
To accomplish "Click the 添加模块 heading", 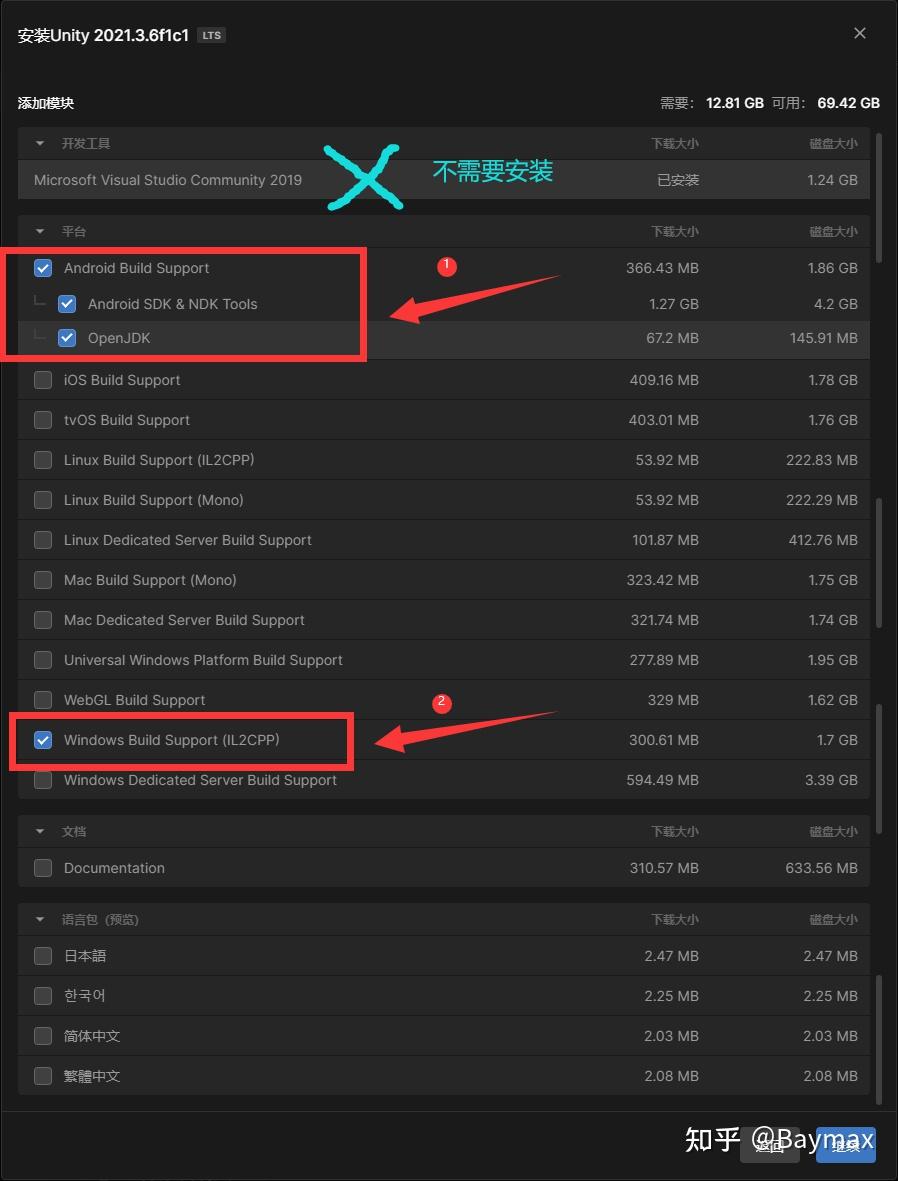I will [x=46, y=103].
